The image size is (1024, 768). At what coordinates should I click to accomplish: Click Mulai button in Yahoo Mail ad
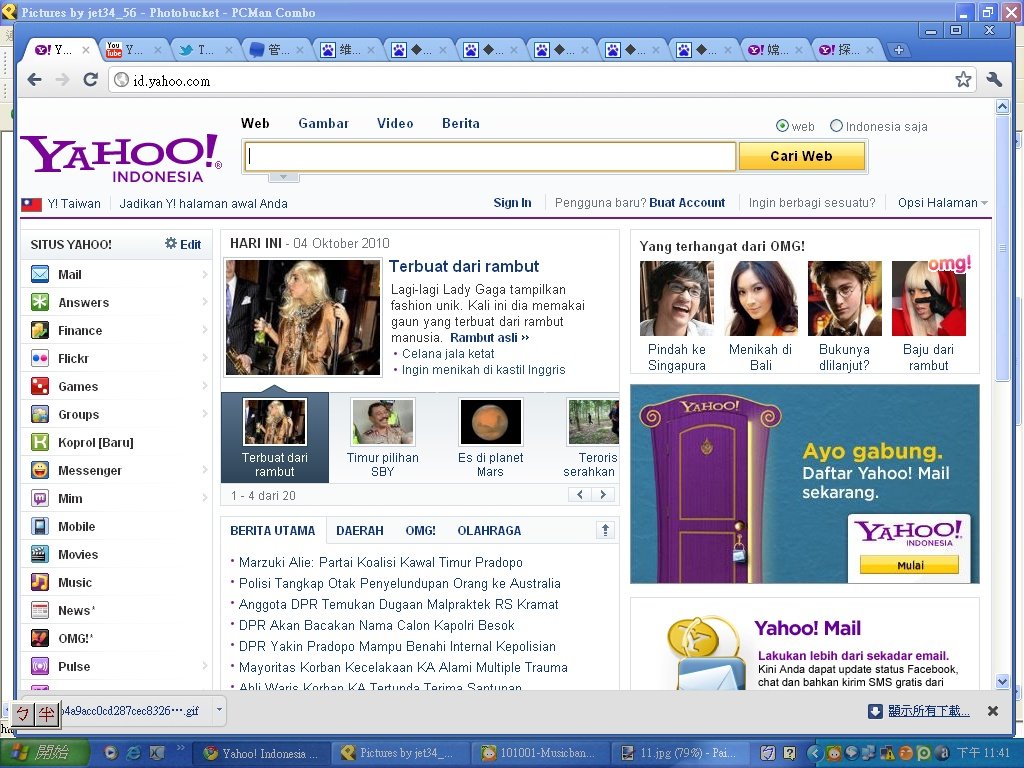click(909, 565)
